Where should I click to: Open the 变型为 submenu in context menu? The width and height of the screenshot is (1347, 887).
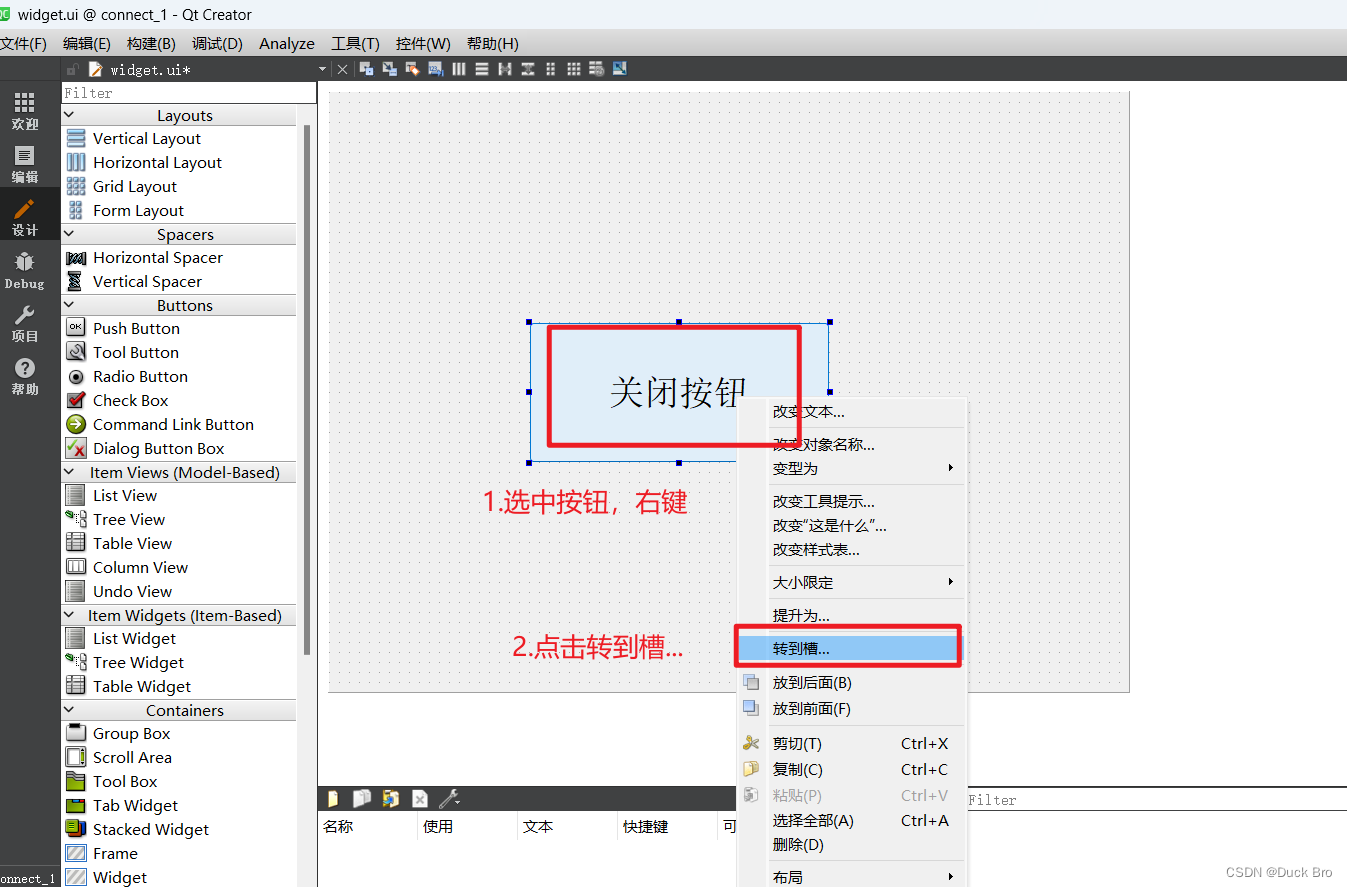(852, 468)
